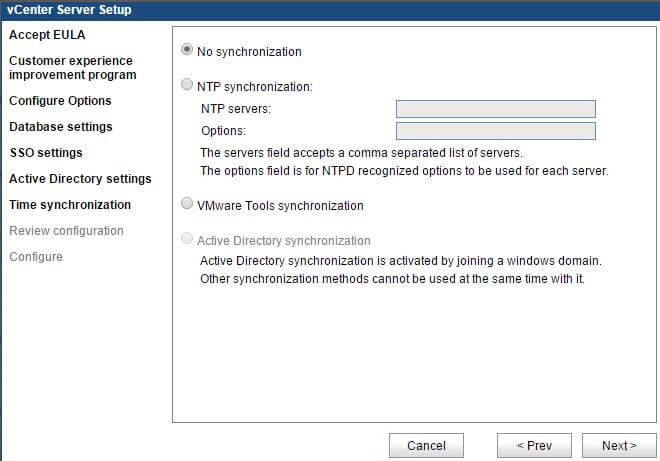Navigate to SSO settings step
660x461 pixels.
(46, 153)
